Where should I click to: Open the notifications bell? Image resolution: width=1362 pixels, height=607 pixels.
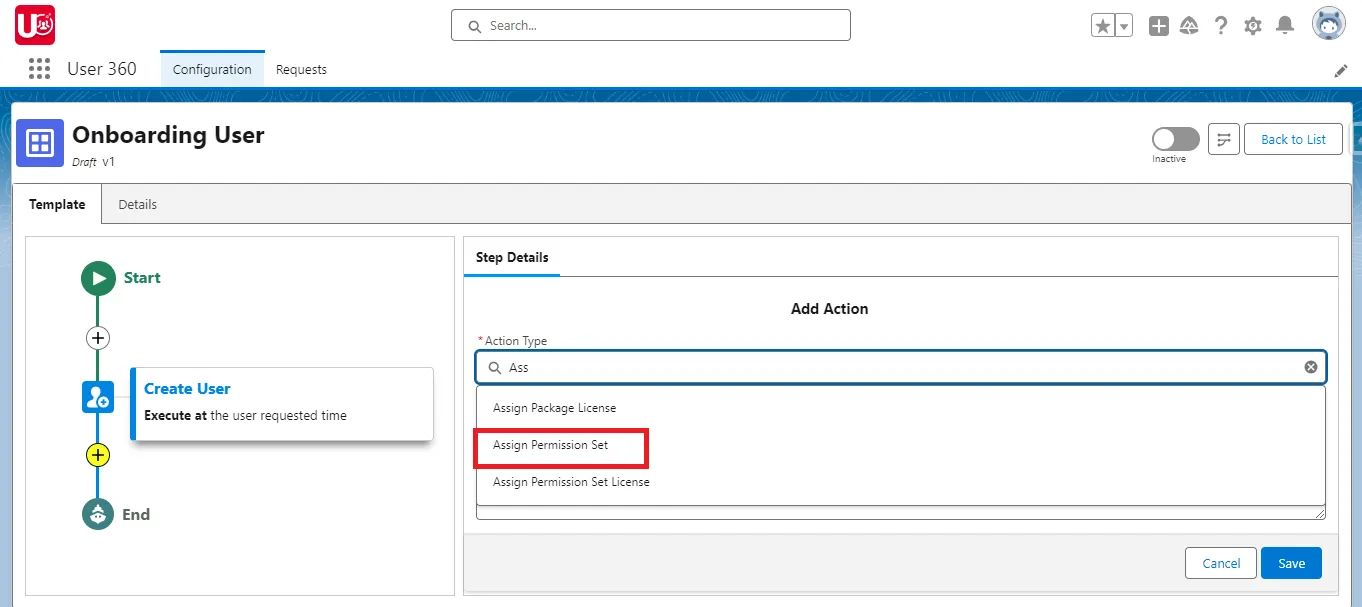click(x=1284, y=25)
